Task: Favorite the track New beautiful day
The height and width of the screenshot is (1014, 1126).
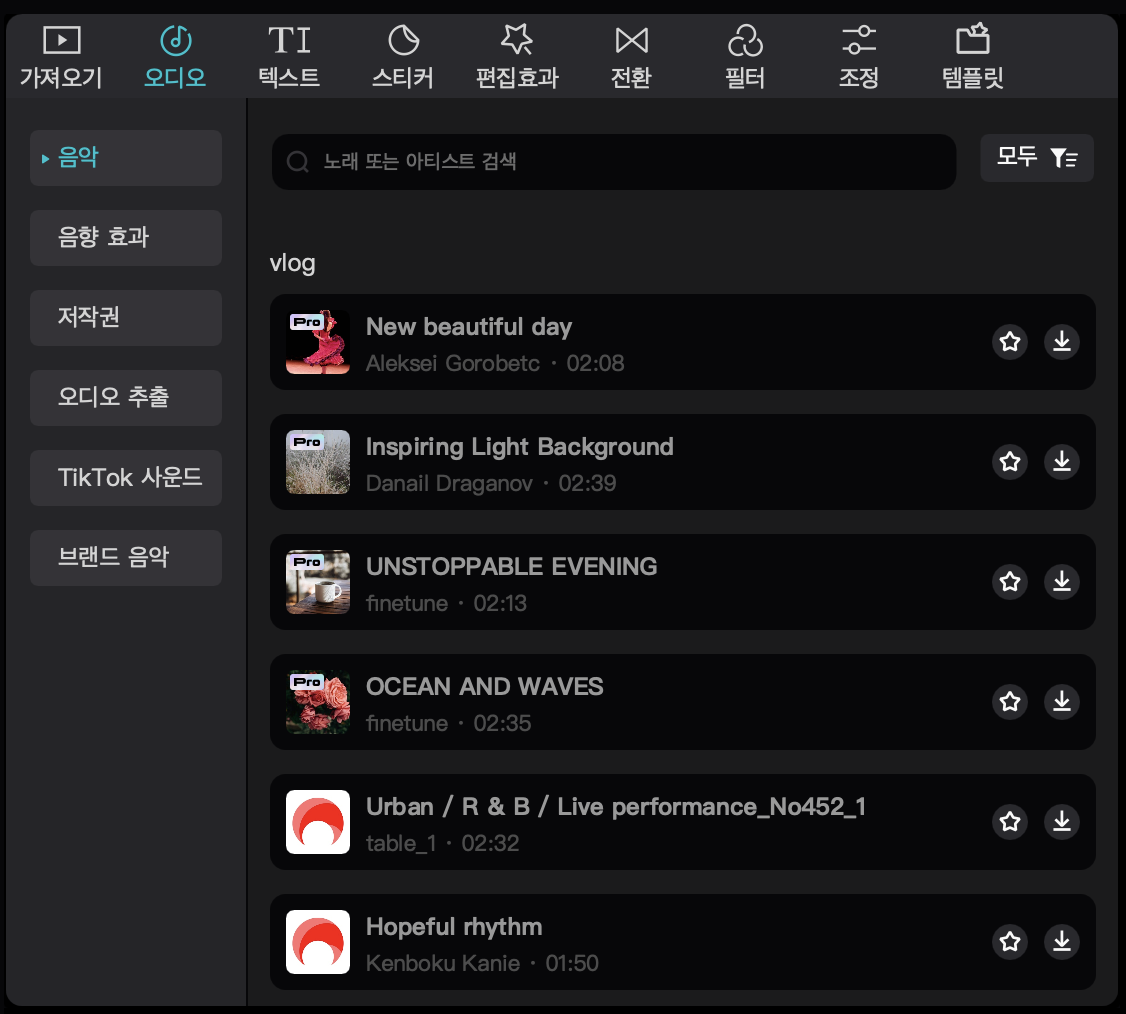Action: (x=1010, y=341)
